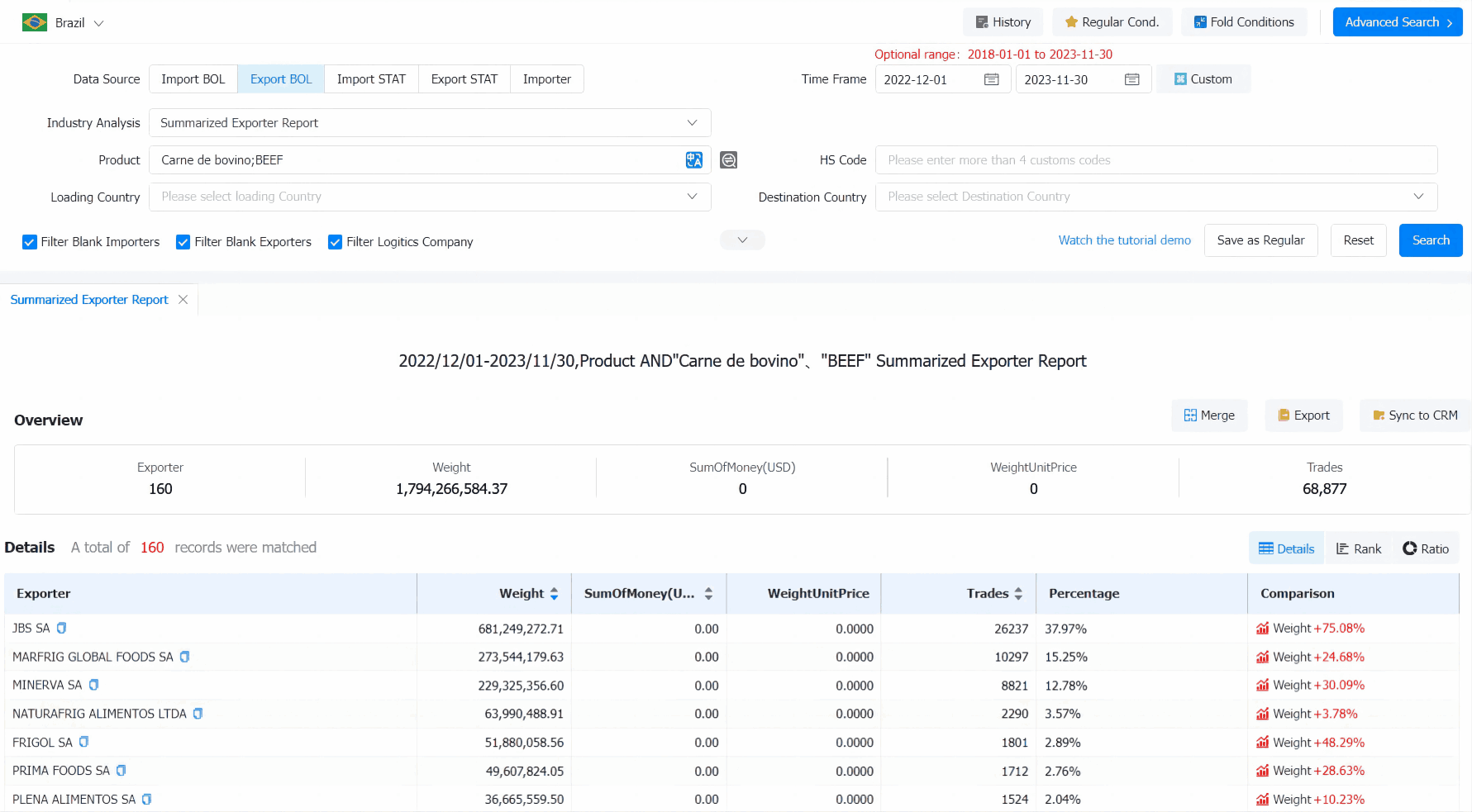Toggle Filter Blank Exporters checkbox

click(183, 242)
